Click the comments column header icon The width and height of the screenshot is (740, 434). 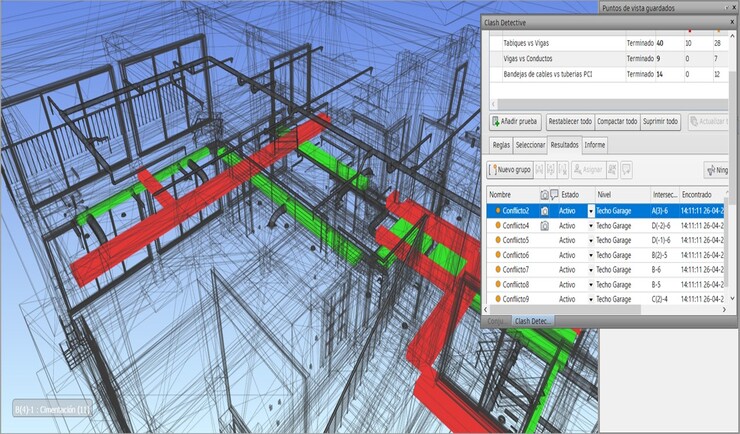(x=554, y=194)
